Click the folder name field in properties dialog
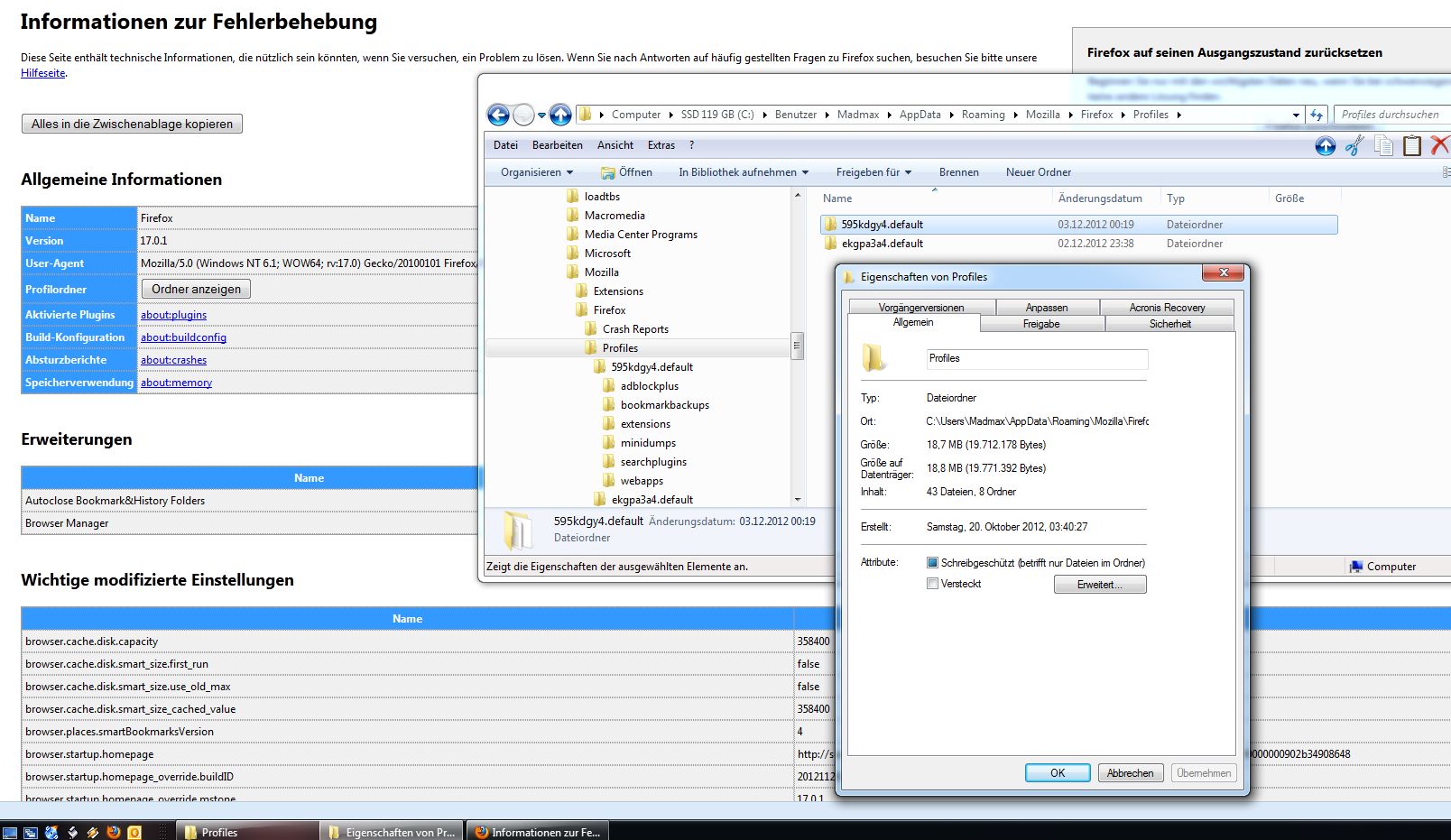 [1037, 359]
